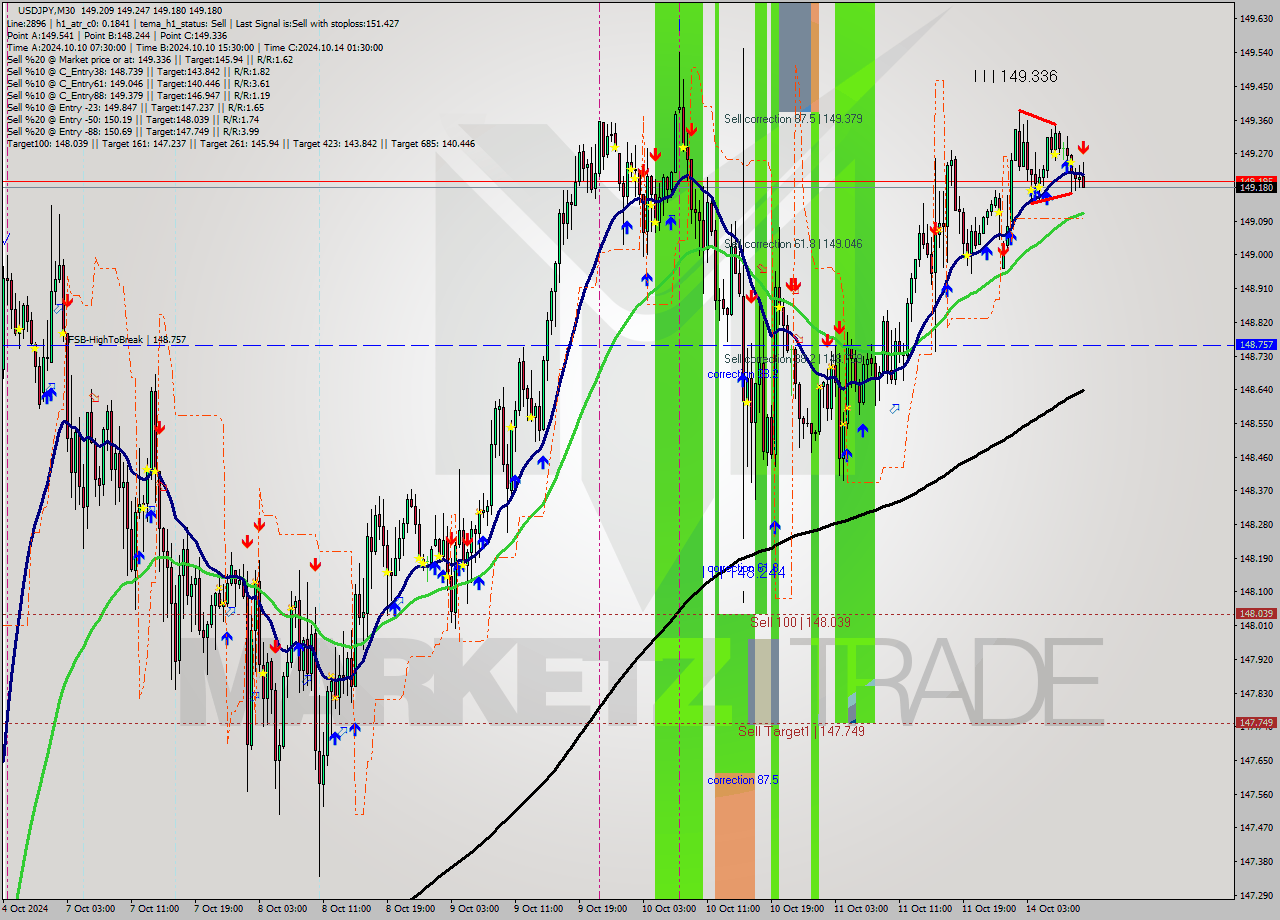Click the 'Sell 100 | 148.039' label

[x=800, y=622]
